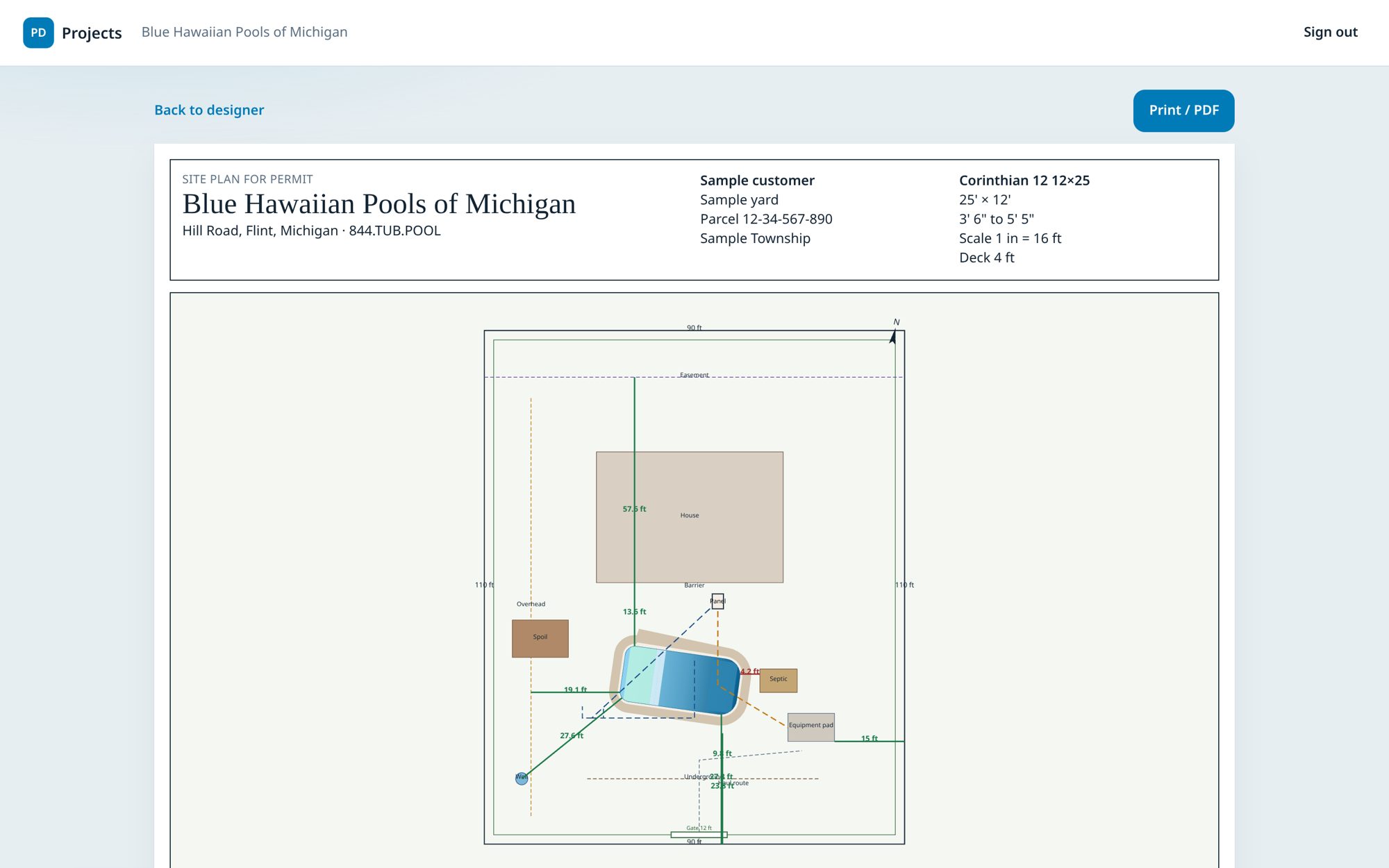Select the well circle marker

[522, 778]
